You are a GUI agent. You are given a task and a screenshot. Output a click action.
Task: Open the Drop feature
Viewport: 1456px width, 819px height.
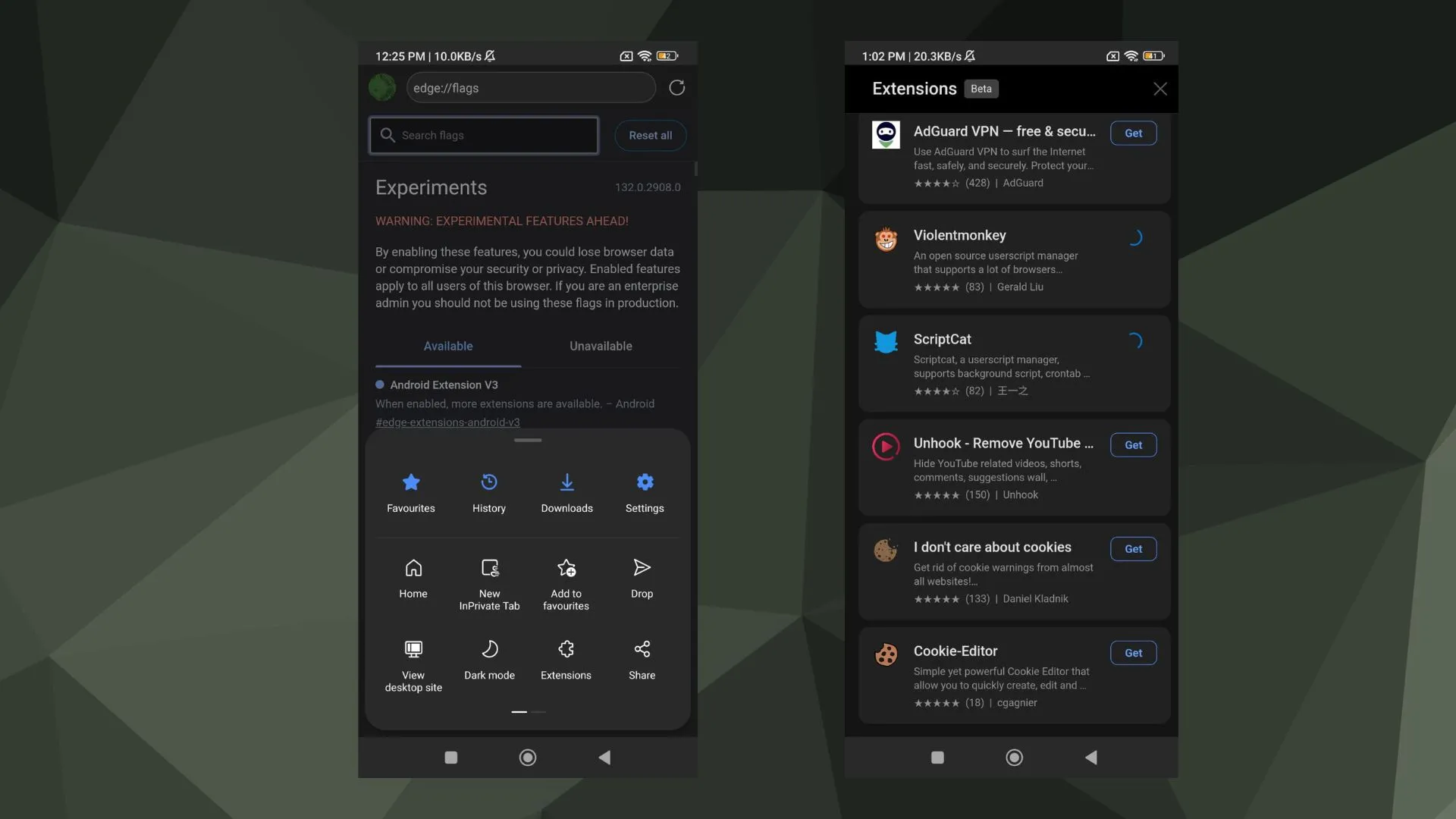(642, 582)
